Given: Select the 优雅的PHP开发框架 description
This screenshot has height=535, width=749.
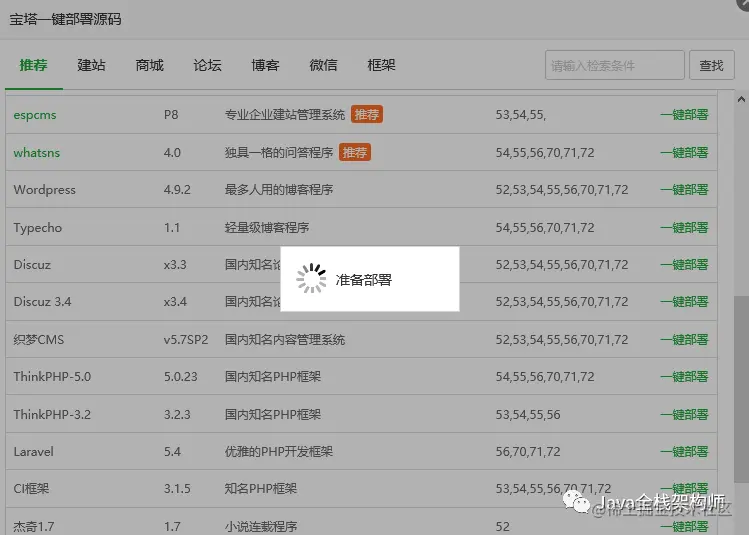Looking at the screenshot, I should [x=278, y=451].
